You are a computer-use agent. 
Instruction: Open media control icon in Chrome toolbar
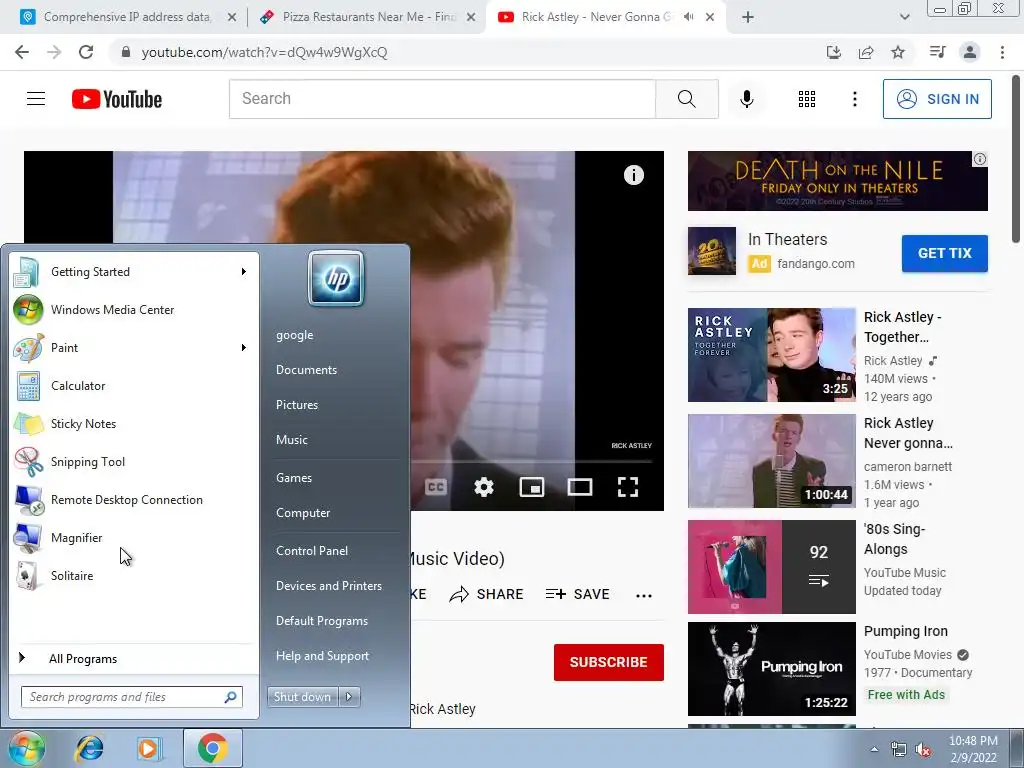tap(937, 52)
